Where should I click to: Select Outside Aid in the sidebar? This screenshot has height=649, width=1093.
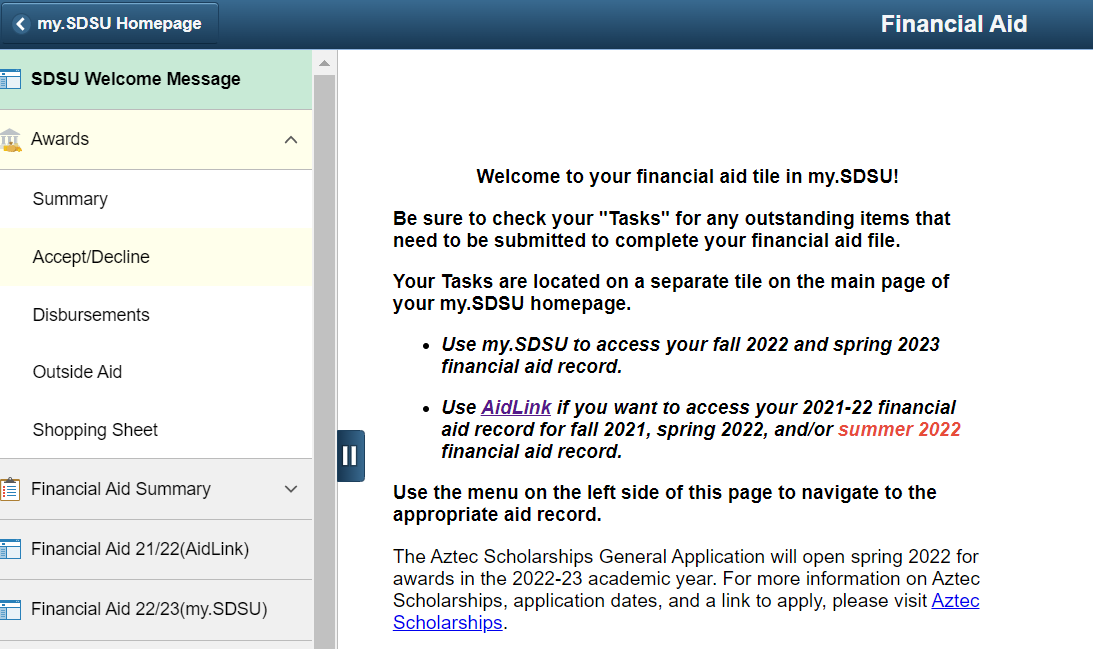click(x=156, y=372)
